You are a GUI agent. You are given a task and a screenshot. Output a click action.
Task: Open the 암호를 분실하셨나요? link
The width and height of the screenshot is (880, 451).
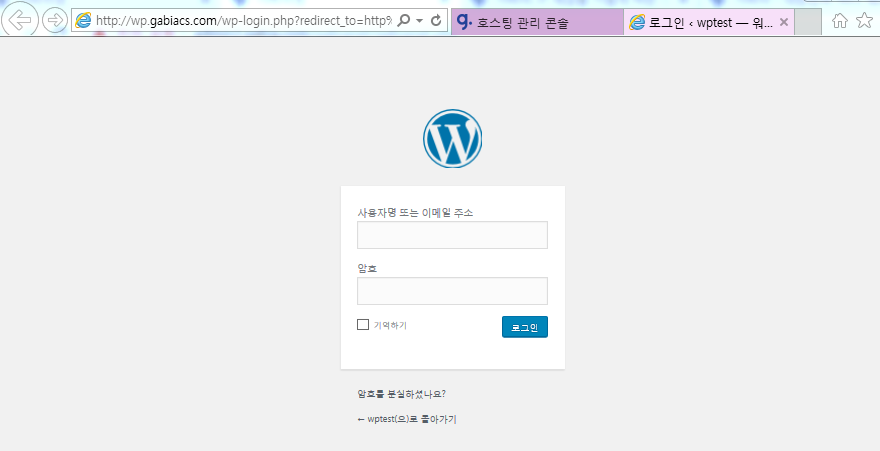402,394
